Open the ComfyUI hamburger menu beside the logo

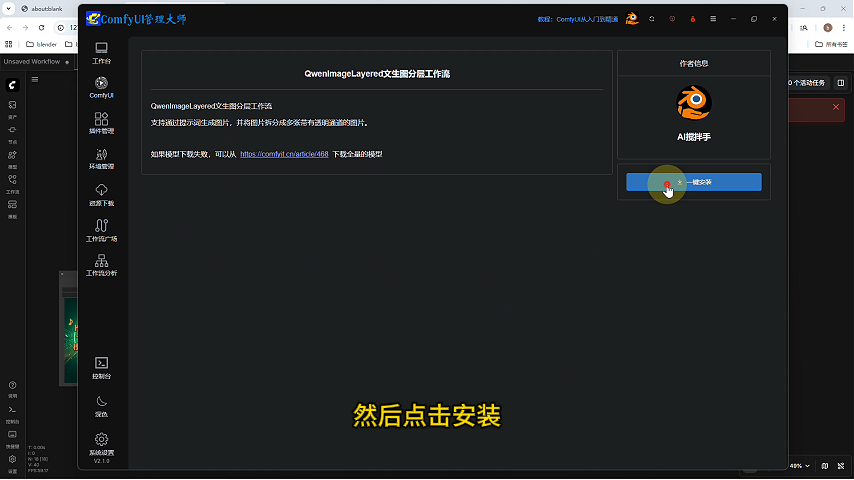(35, 80)
